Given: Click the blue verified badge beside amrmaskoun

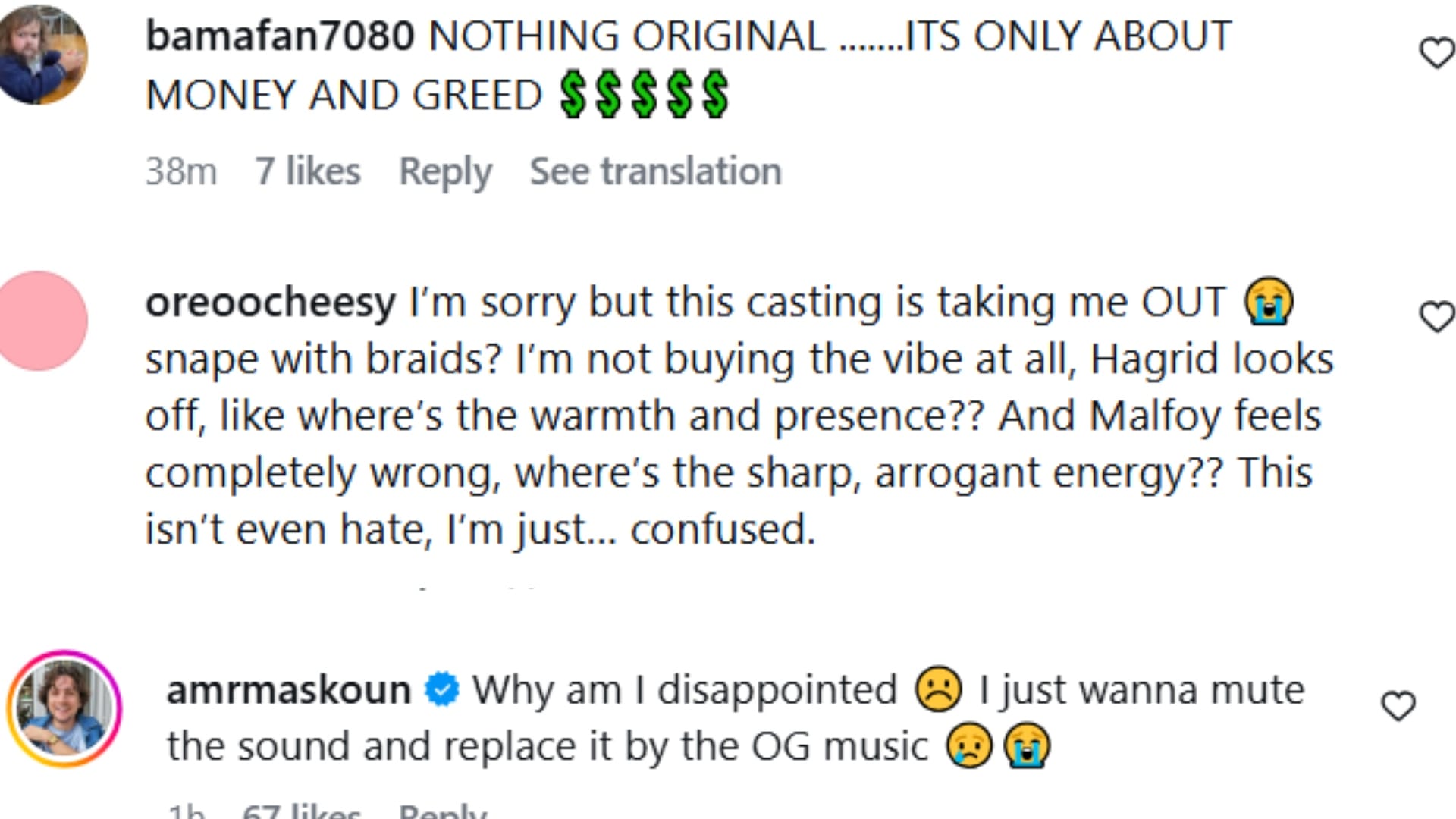Looking at the screenshot, I should click(x=442, y=690).
